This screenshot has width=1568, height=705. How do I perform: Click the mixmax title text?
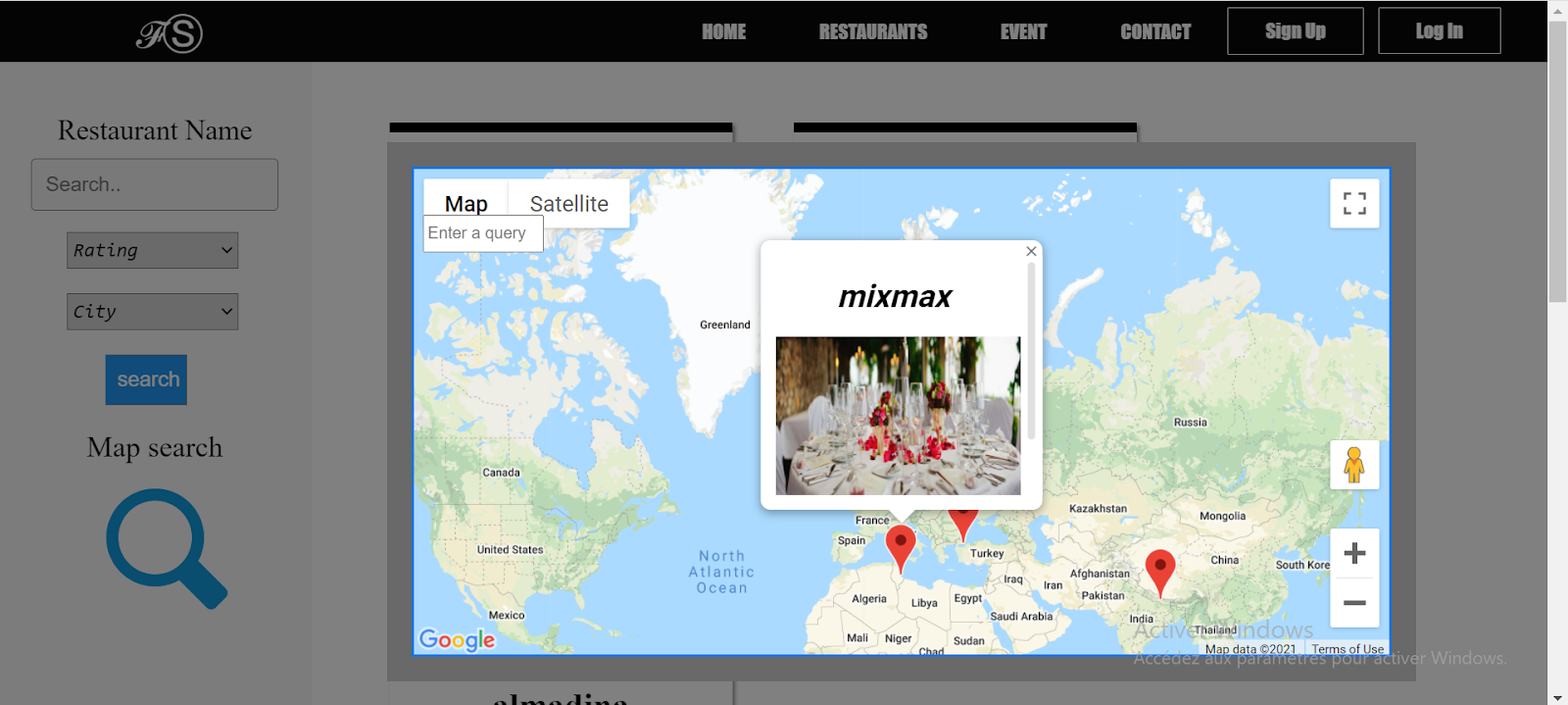coord(895,296)
